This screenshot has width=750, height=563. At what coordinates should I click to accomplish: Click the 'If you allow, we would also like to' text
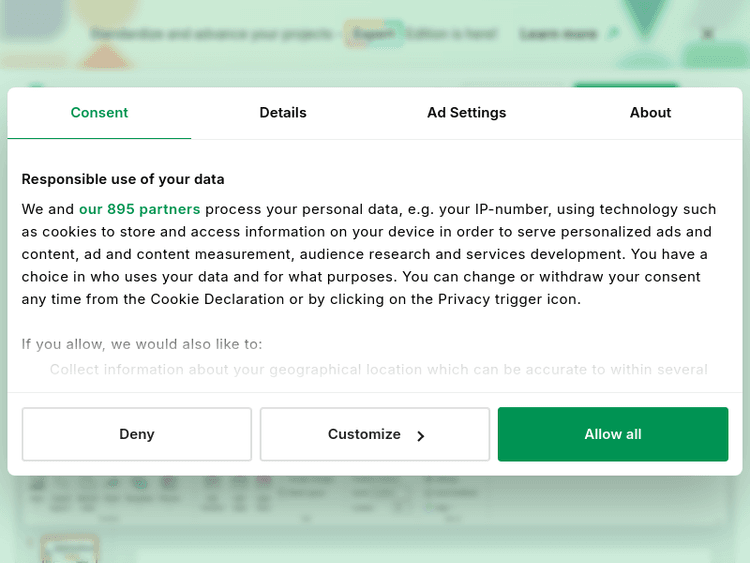pos(142,344)
